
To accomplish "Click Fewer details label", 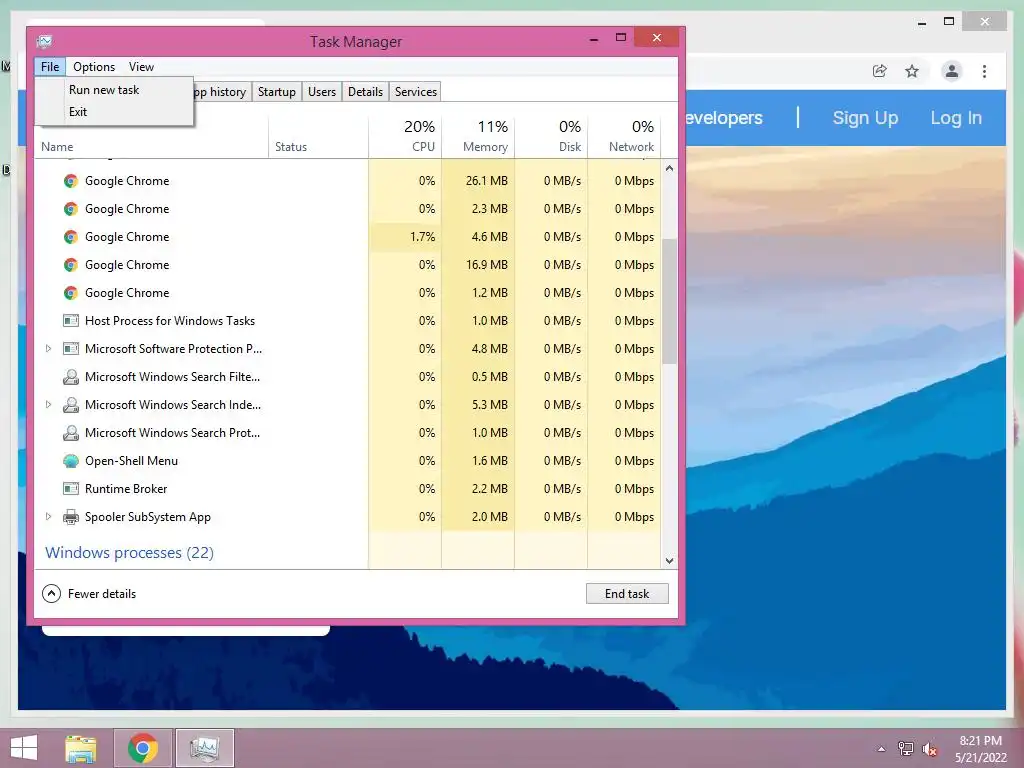I will 102,594.
